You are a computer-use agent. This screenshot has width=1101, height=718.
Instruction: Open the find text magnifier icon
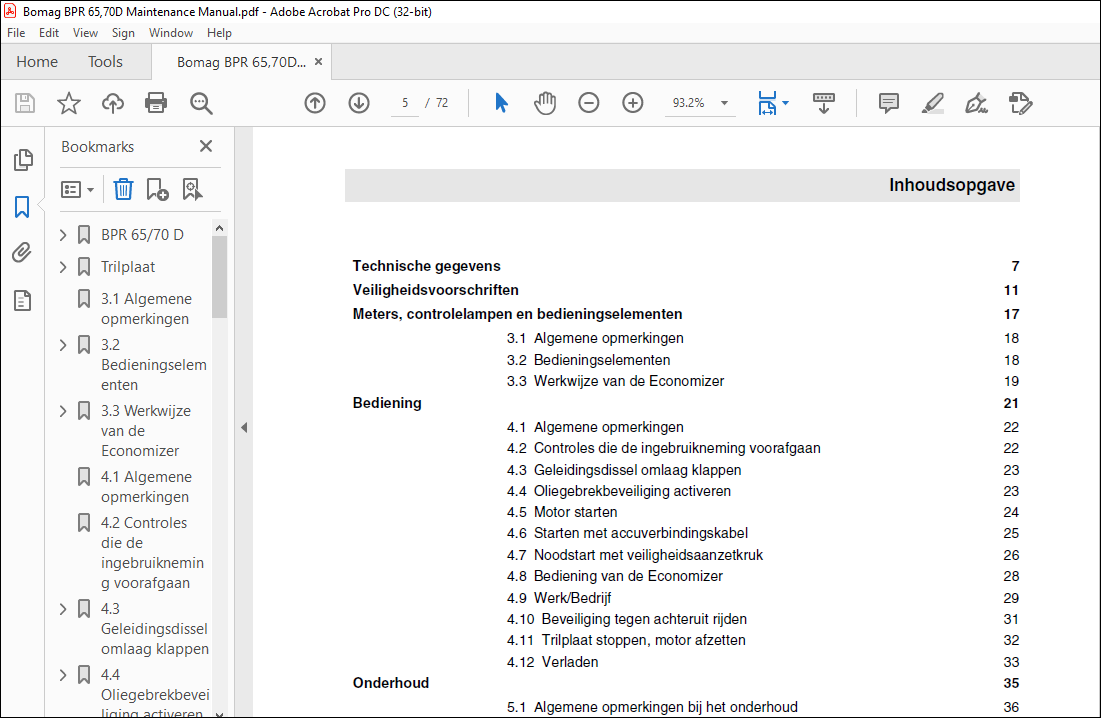(201, 103)
